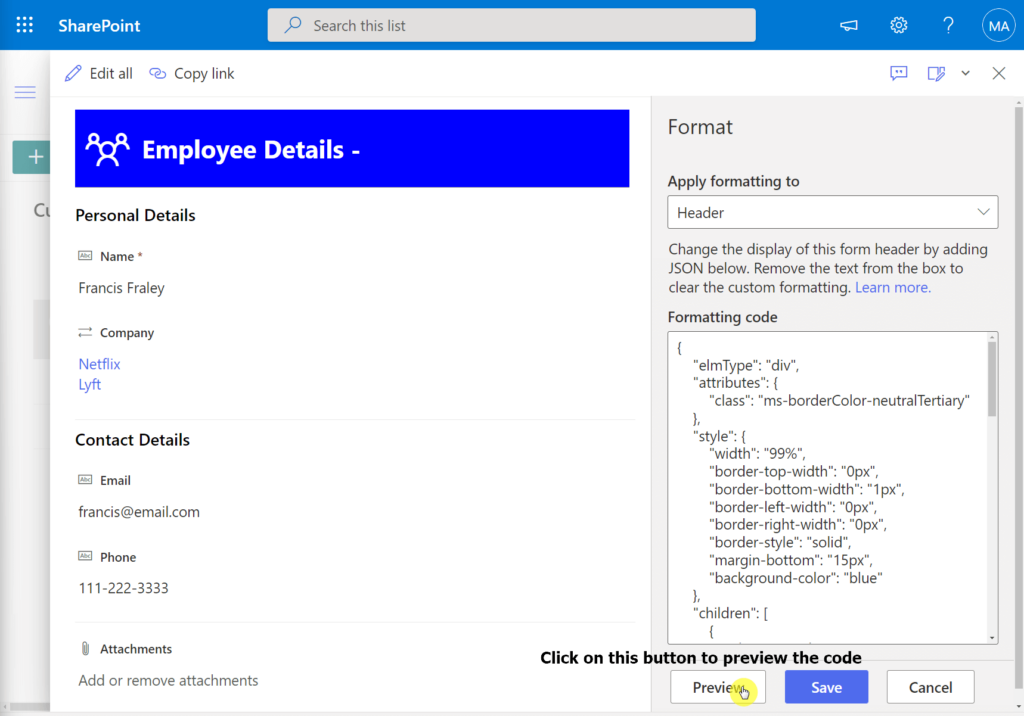Close the item details panel

click(999, 73)
